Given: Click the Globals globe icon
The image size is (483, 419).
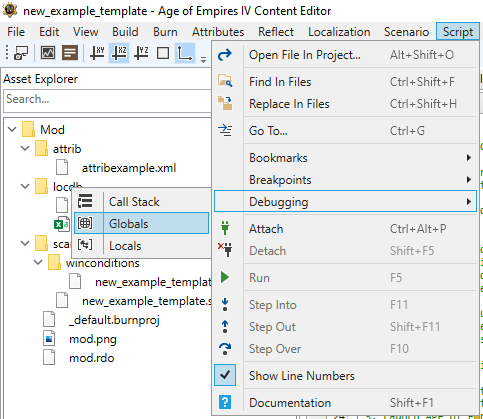Looking at the screenshot, I should (85, 223).
